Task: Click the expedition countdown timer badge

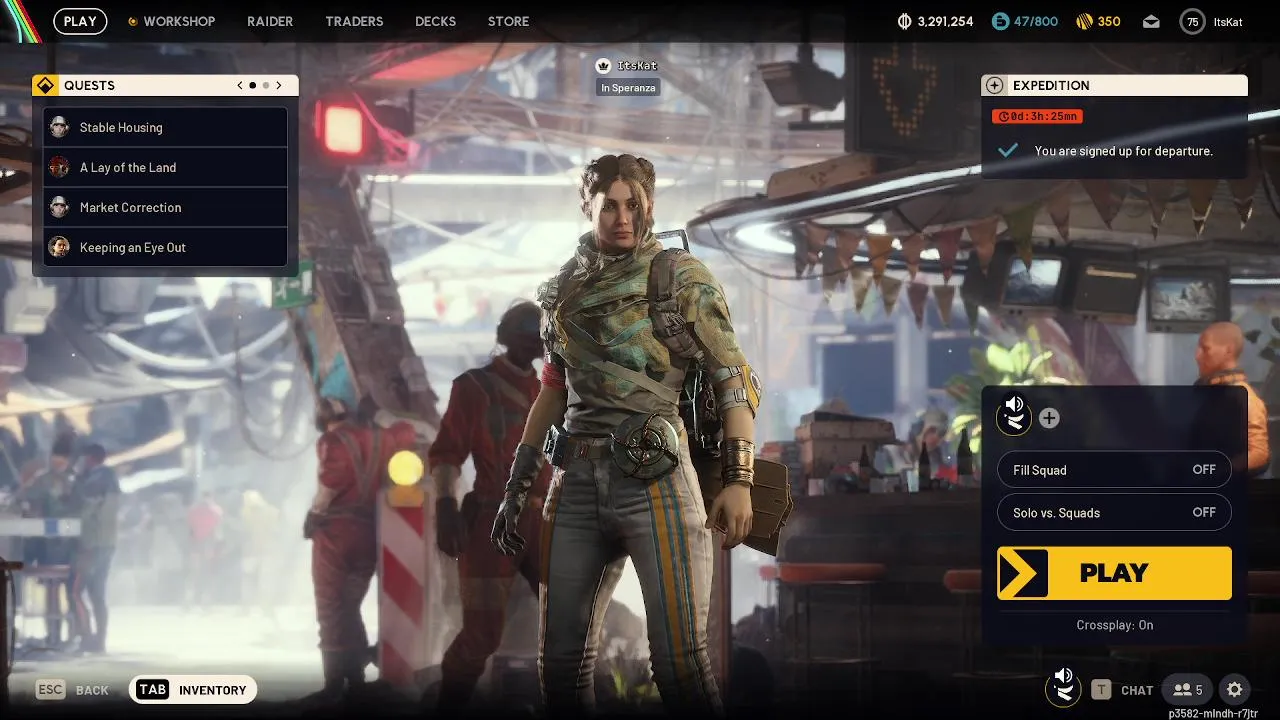Action: 1037,116
